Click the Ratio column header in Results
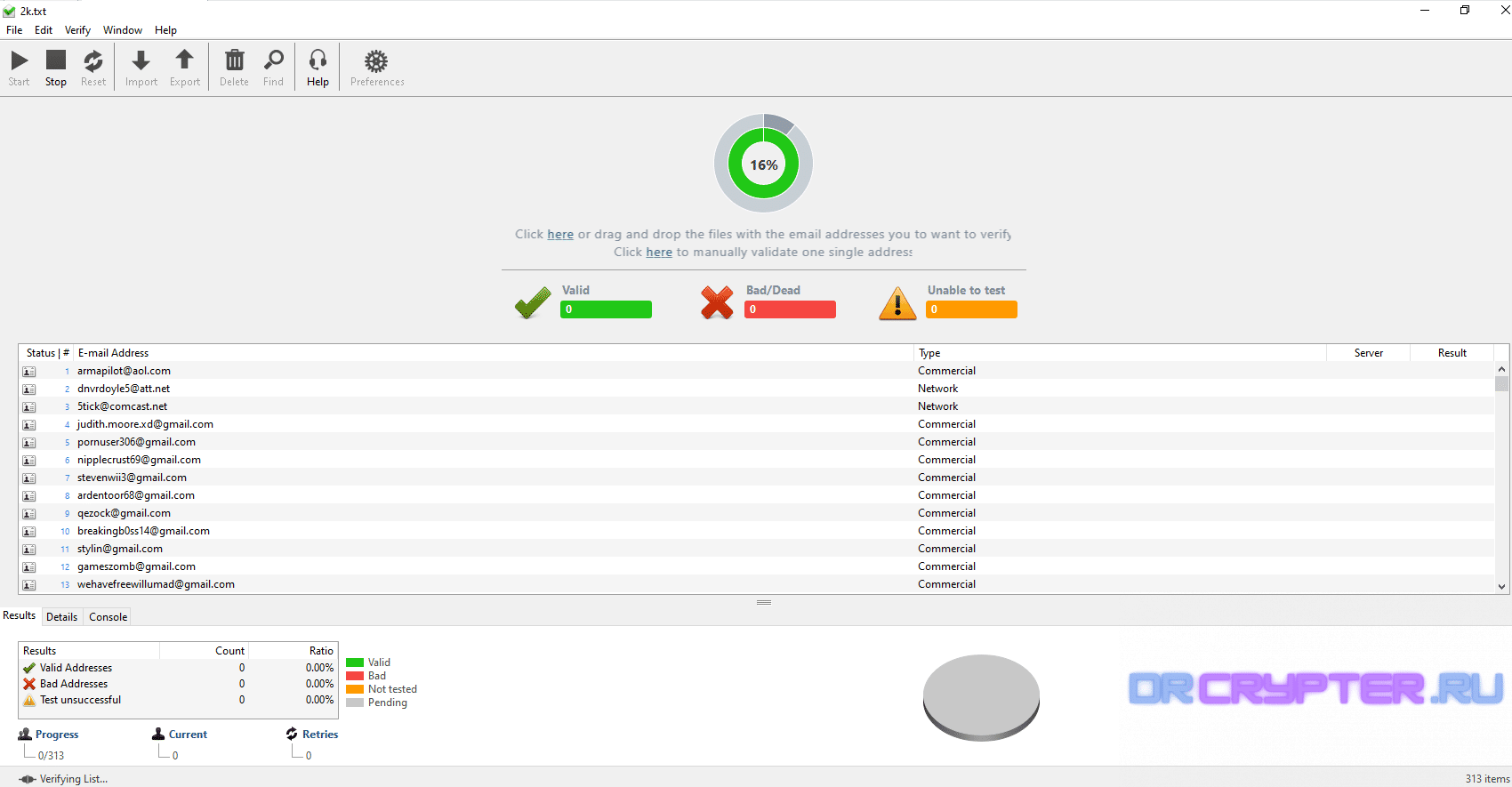This screenshot has width=1512, height=787. coord(294,651)
